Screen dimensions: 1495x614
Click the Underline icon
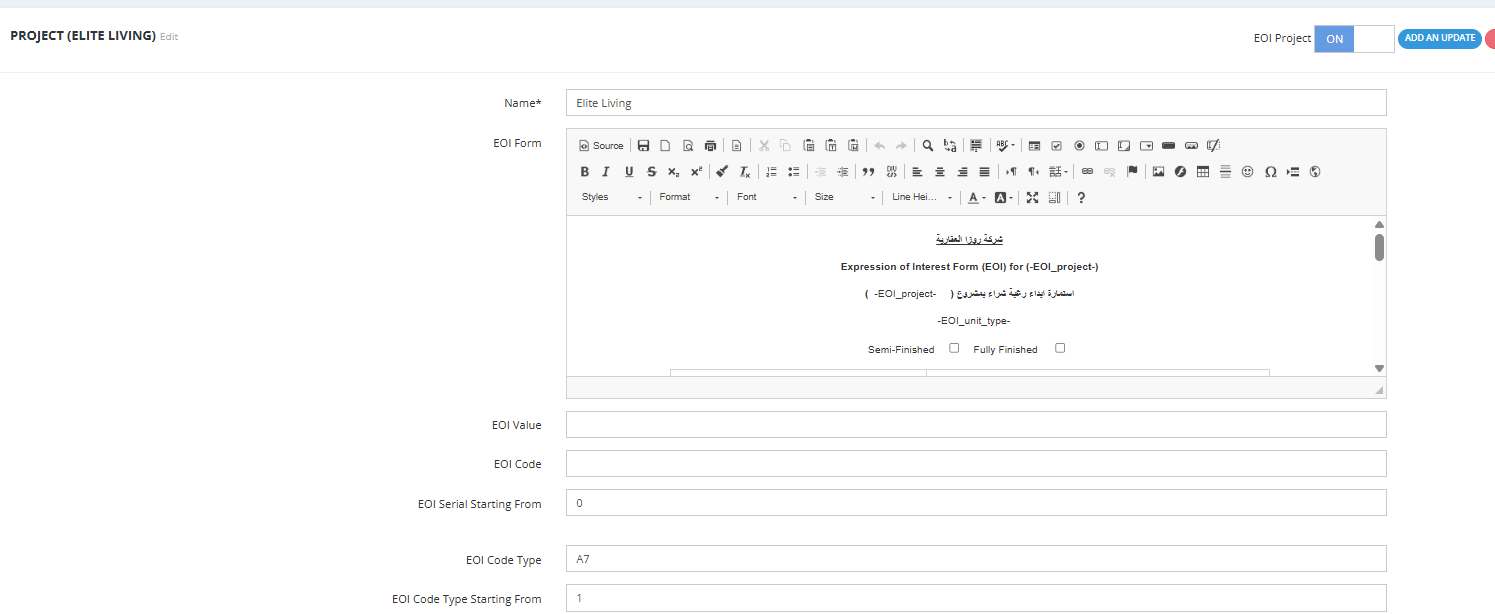(629, 172)
